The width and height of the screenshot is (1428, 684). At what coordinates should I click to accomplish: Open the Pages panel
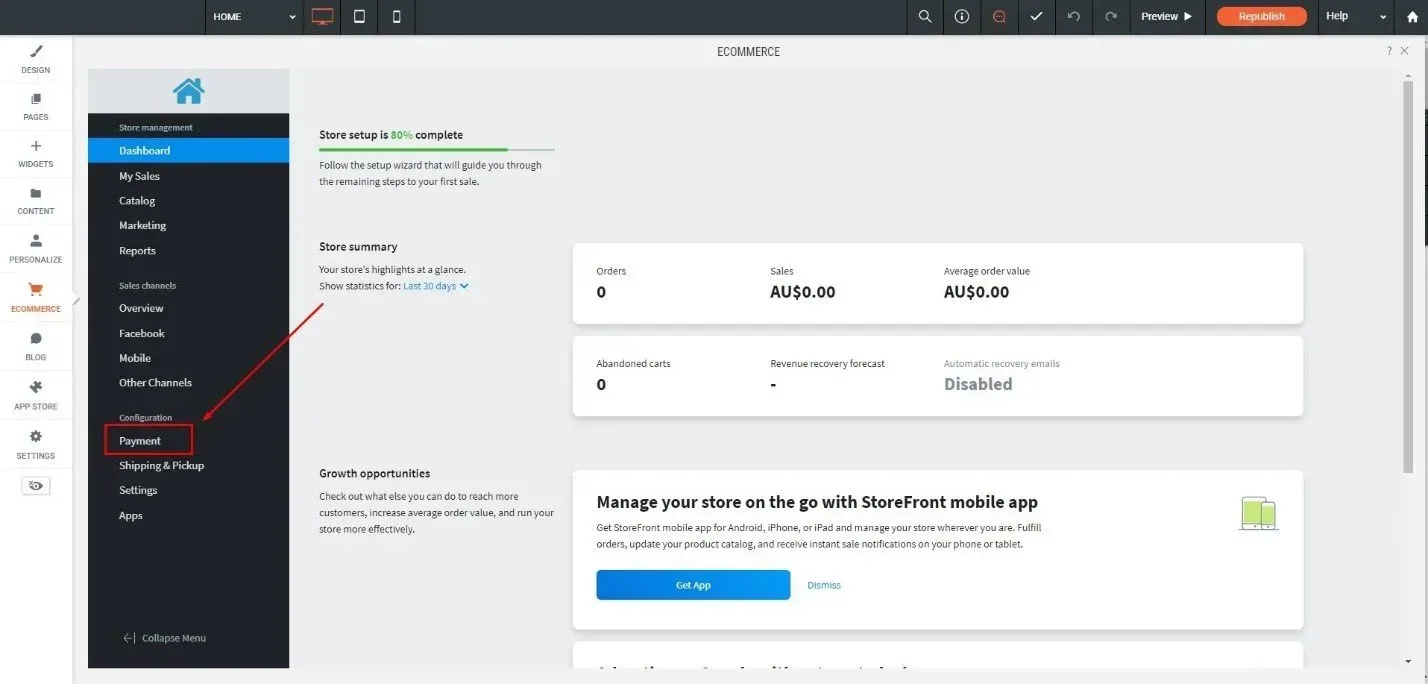[x=36, y=107]
